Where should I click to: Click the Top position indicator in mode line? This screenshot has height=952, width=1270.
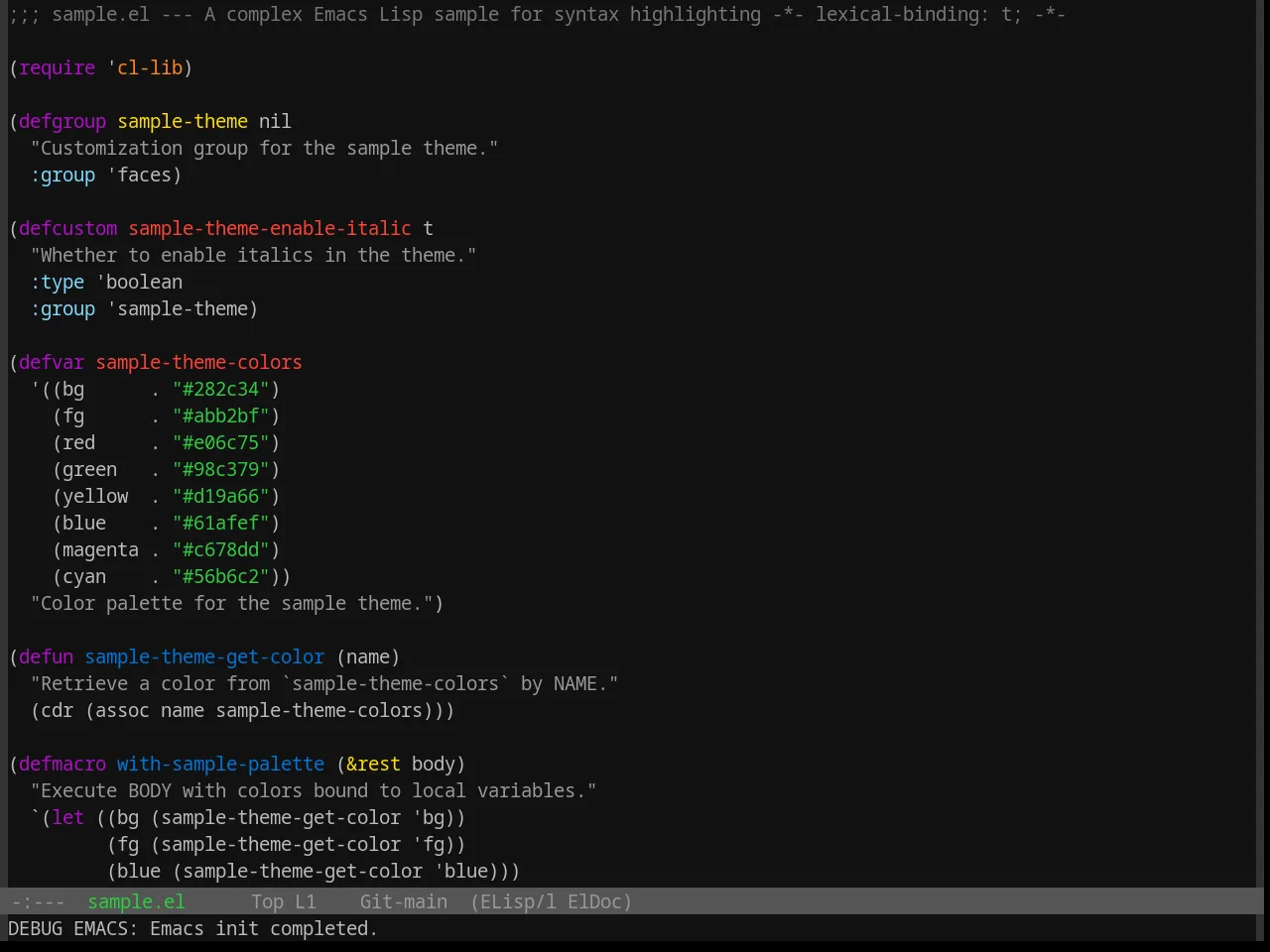click(267, 901)
